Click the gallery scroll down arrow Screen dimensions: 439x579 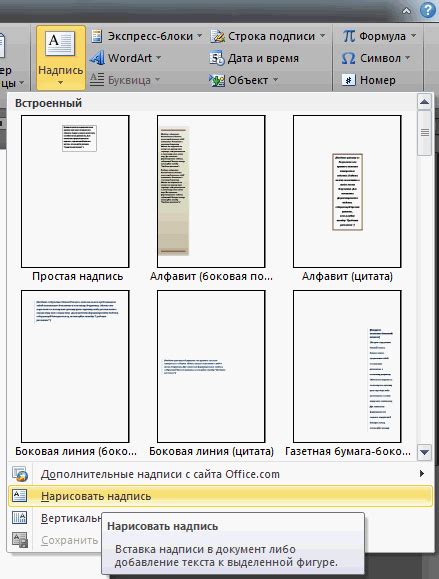(x=424, y=452)
